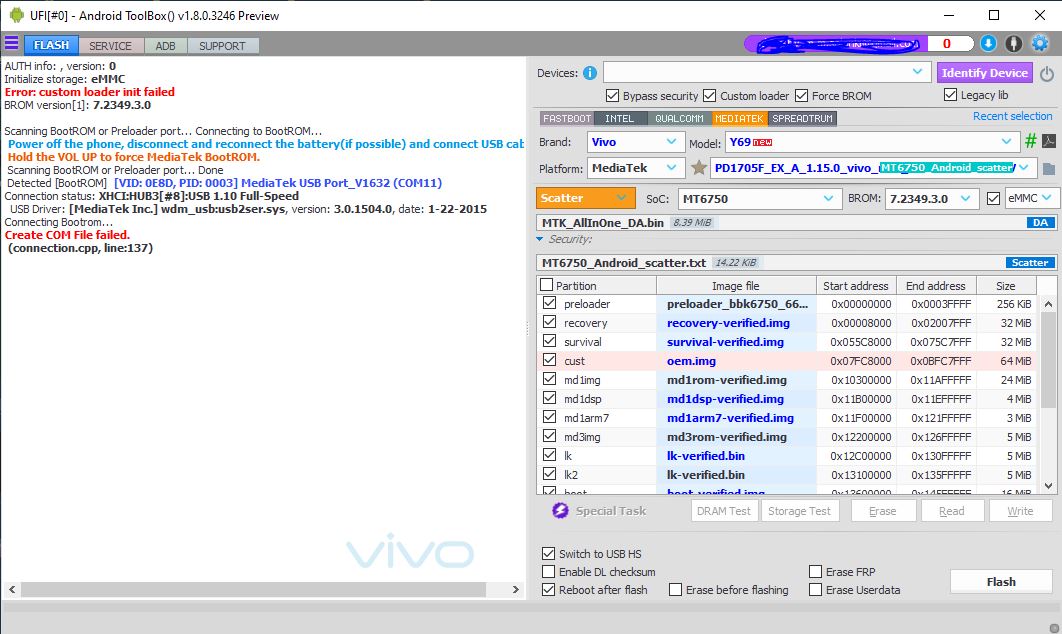Click the Storage Test button

pyautogui.click(x=799, y=511)
